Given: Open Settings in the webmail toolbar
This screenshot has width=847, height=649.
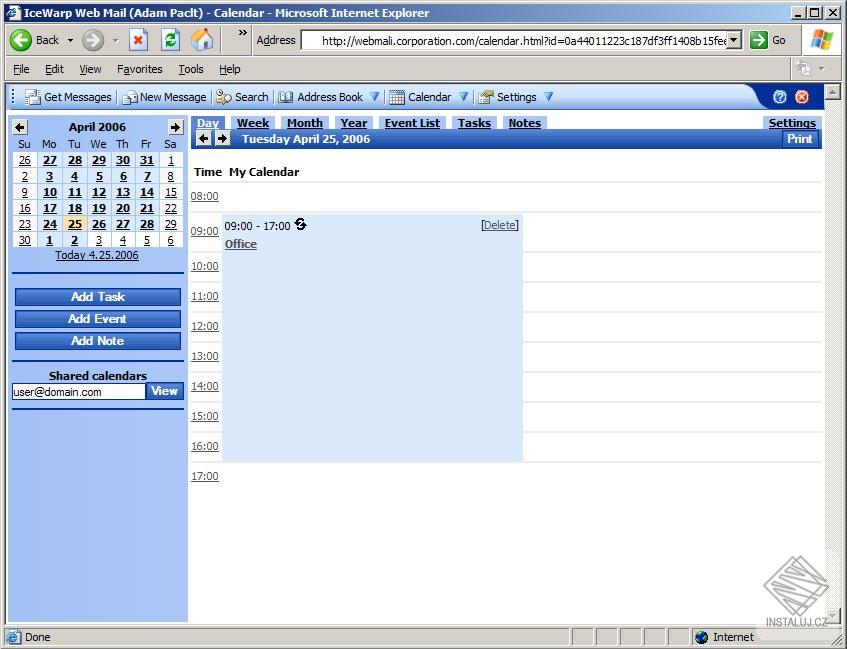Looking at the screenshot, I should pos(507,97).
